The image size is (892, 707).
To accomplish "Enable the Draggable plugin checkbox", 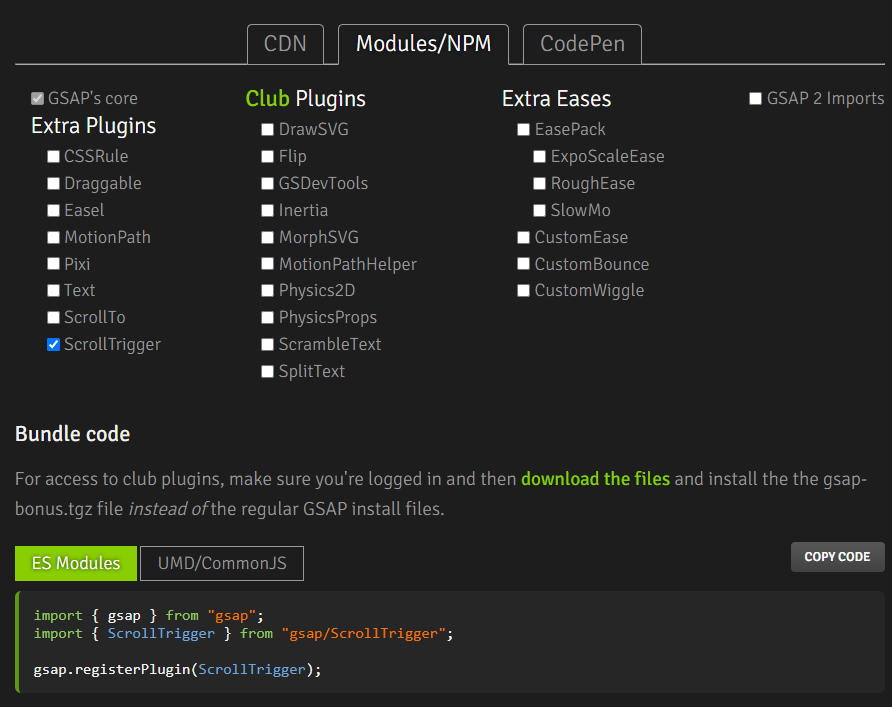I will (54, 184).
